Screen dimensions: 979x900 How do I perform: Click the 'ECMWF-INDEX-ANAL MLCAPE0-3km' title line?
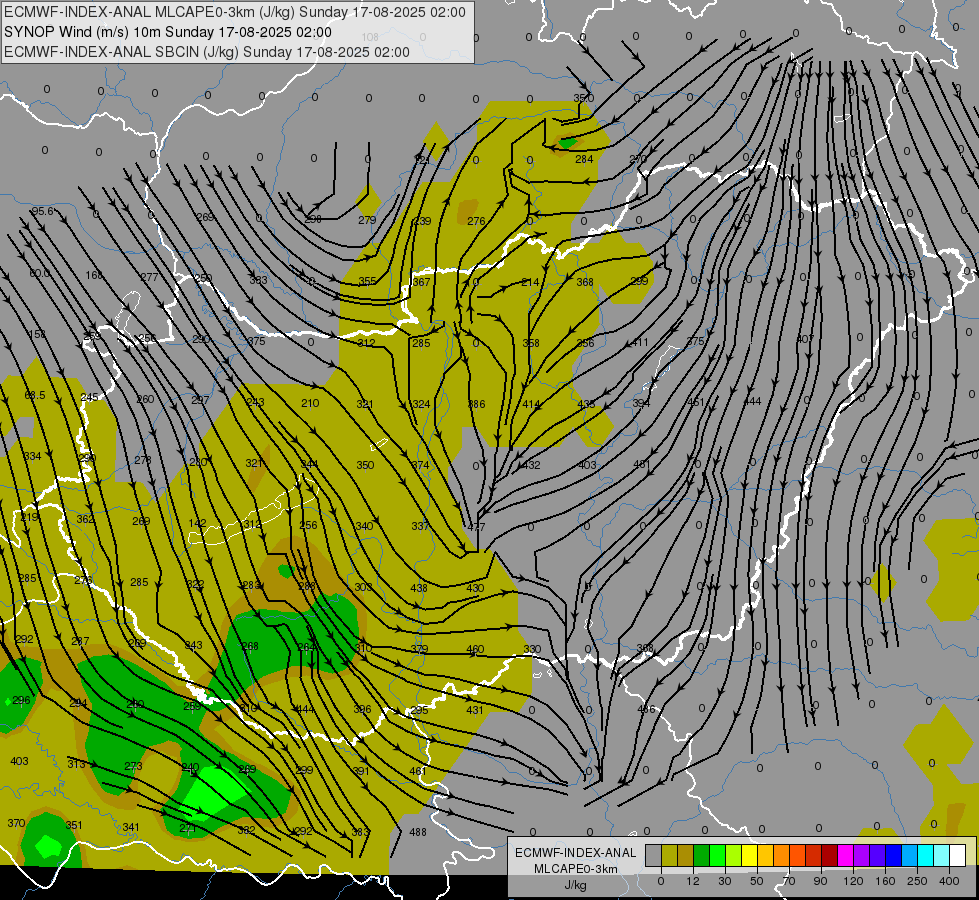click(235, 12)
